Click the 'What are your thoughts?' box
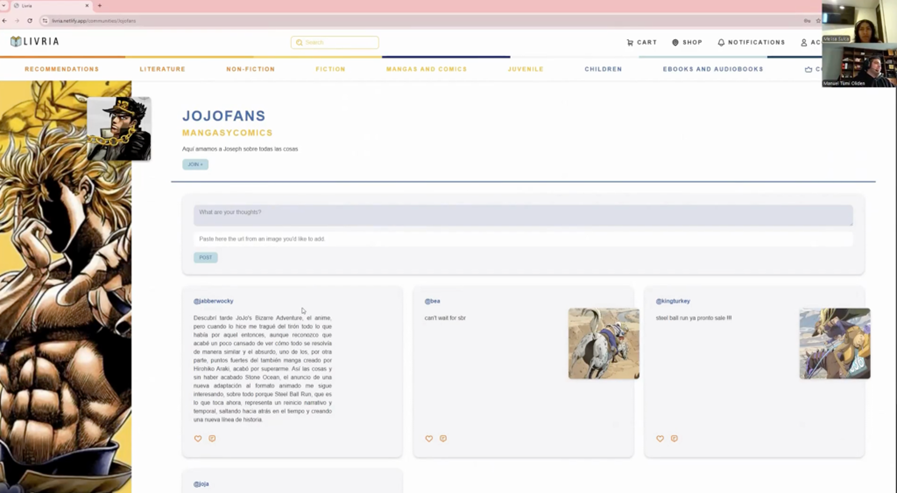Viewport: 897px width, 493px height. tap(523, 215)
